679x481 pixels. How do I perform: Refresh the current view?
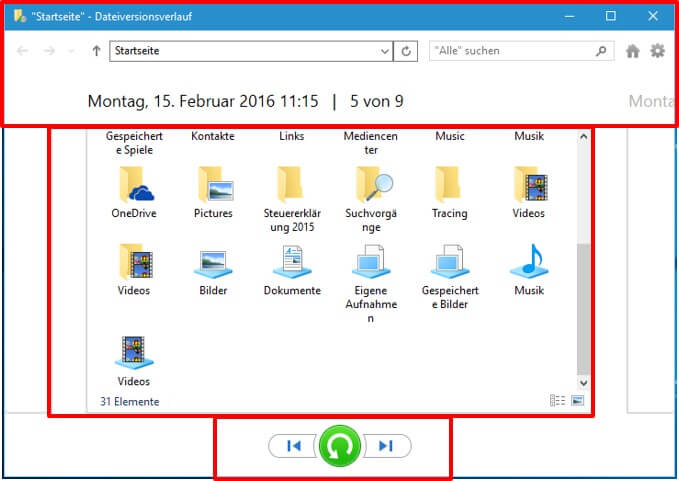(x=406, y=51)
